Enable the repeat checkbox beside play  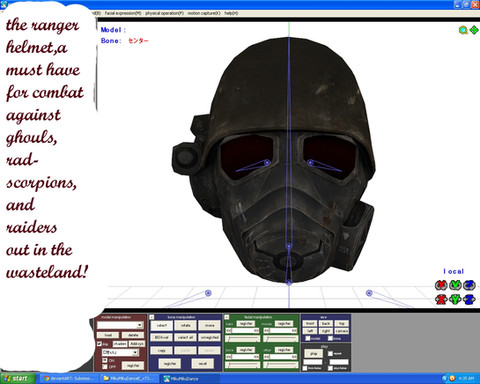click(330, 353)
